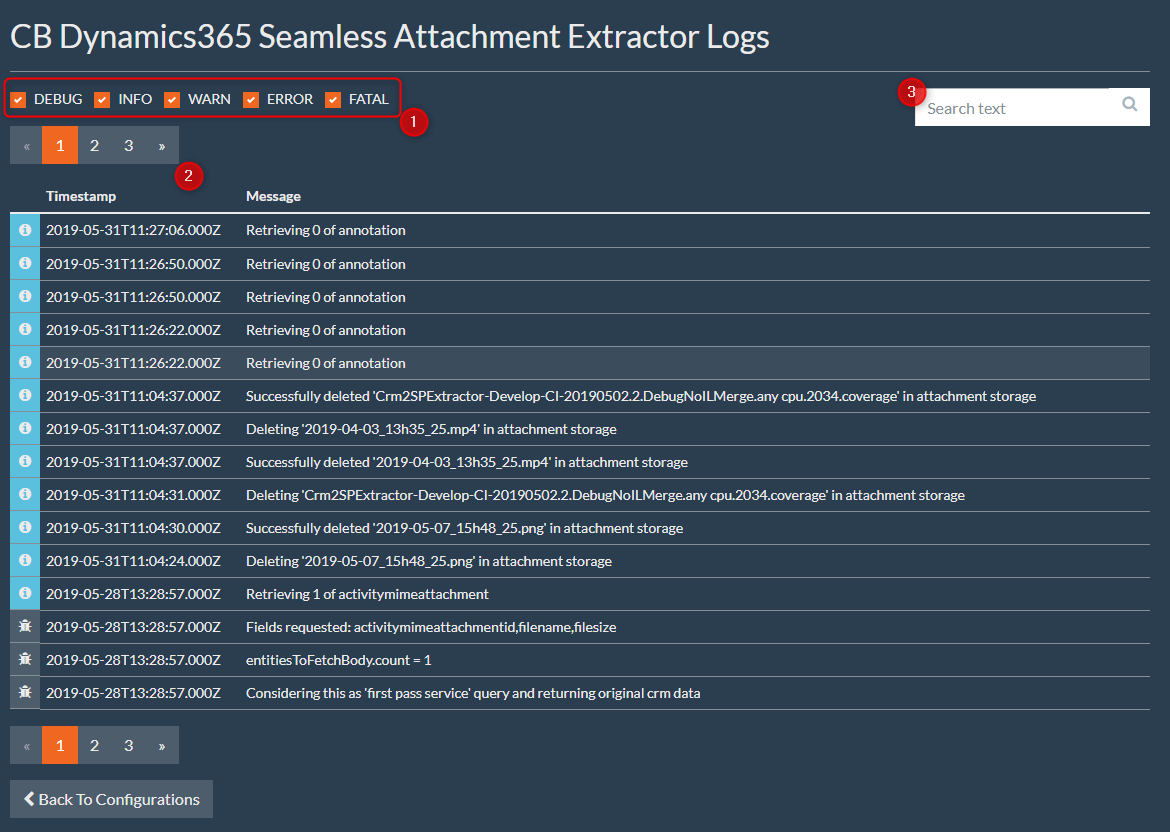Click info icon for 11:04:24 log entry
Viewport: 1170px width, 832px height.
25,560
